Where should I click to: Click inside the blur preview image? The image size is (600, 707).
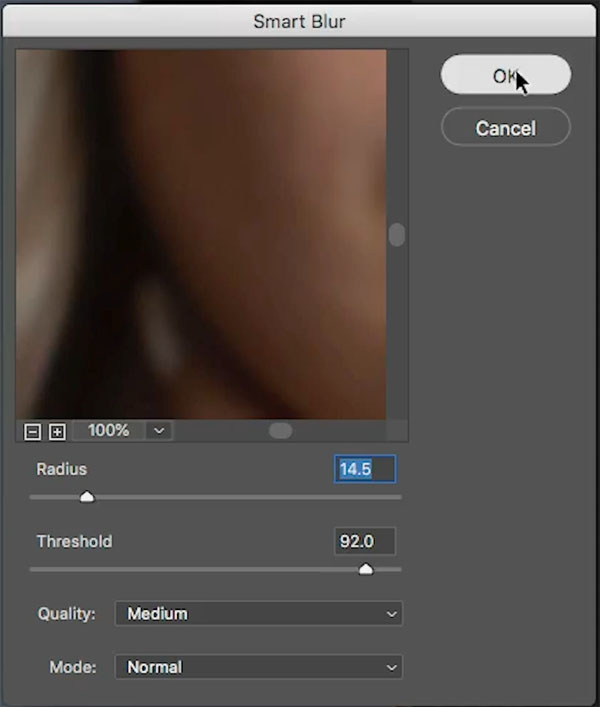pyautogui.click(x=201, y=234)
